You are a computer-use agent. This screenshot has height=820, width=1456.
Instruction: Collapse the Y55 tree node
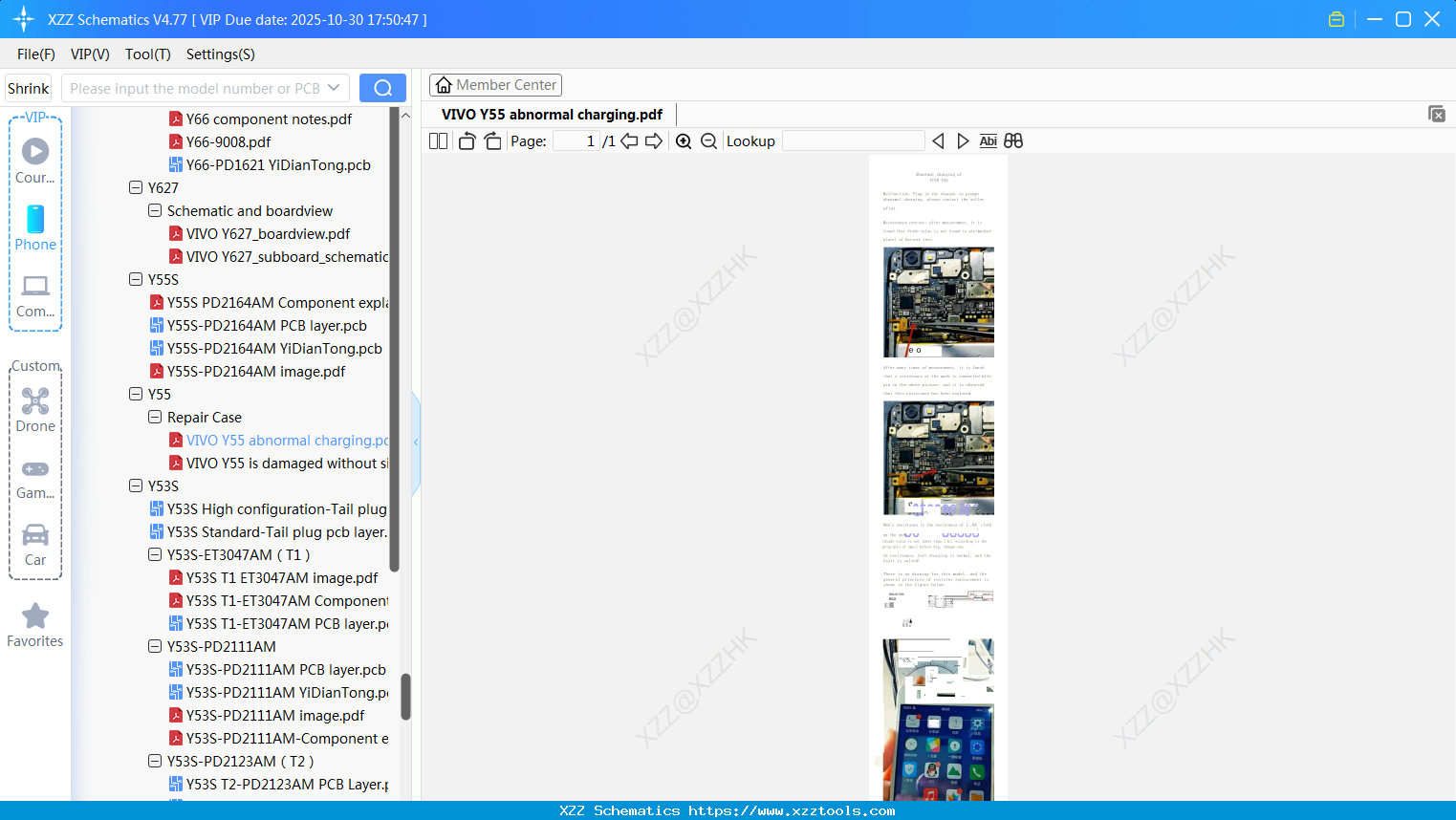pyautogui.click(x=136, y=394)
